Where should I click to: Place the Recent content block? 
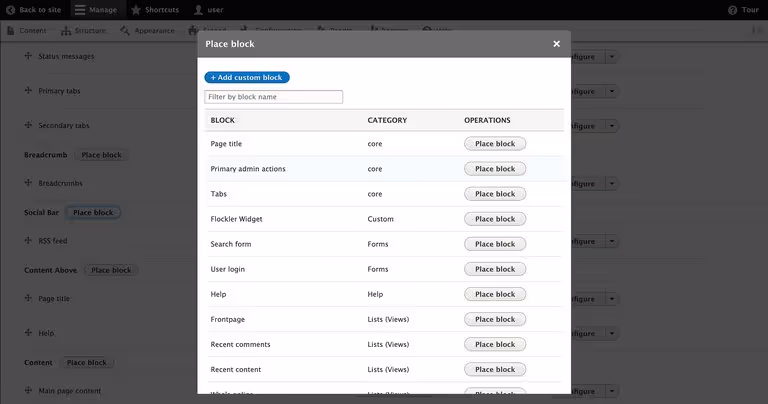[x=495, y=369]
